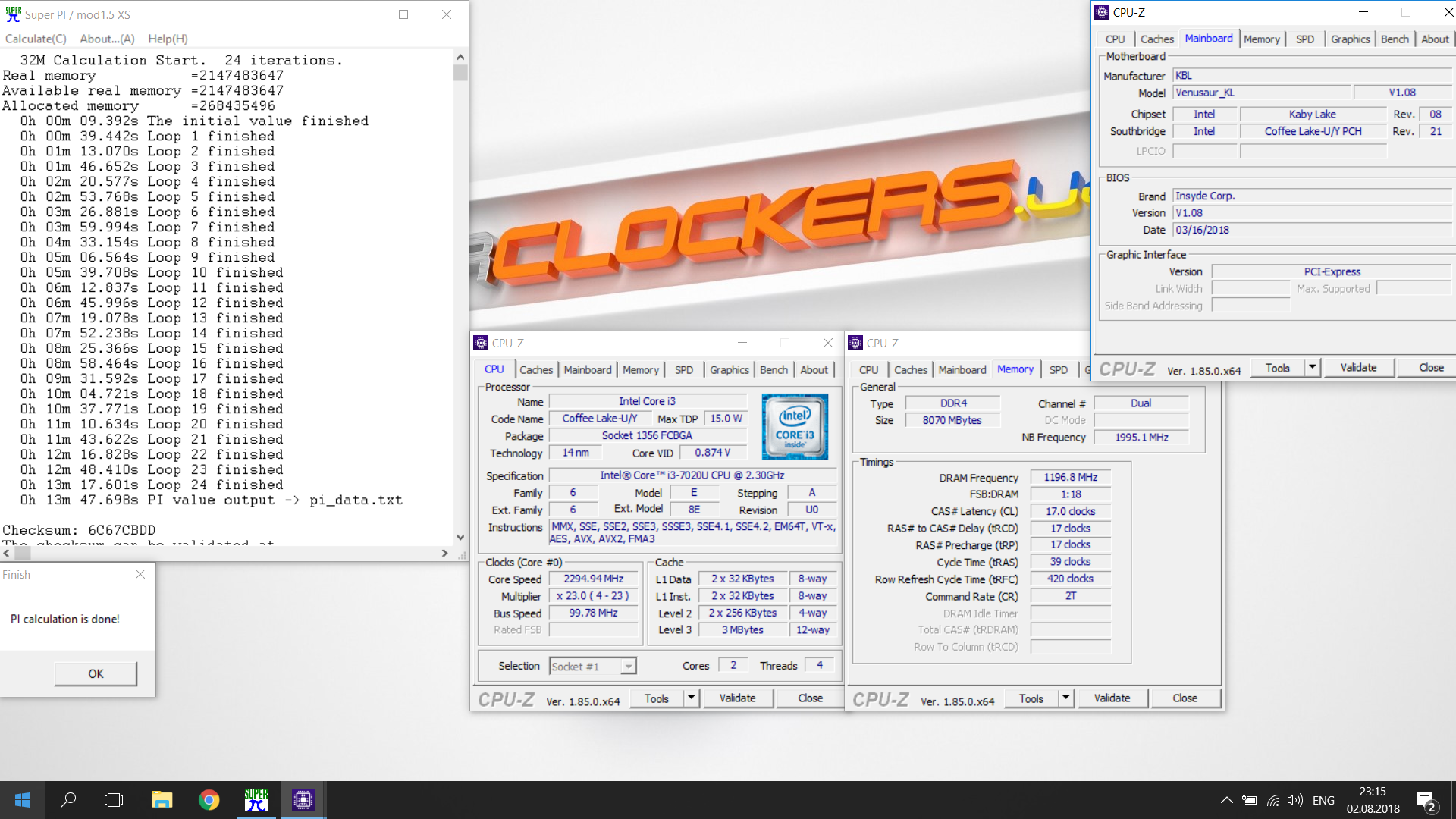This screenshot has width=1456, height=819.
Task: Open Bench tab in CPU window
Action: tap(773, 369)
